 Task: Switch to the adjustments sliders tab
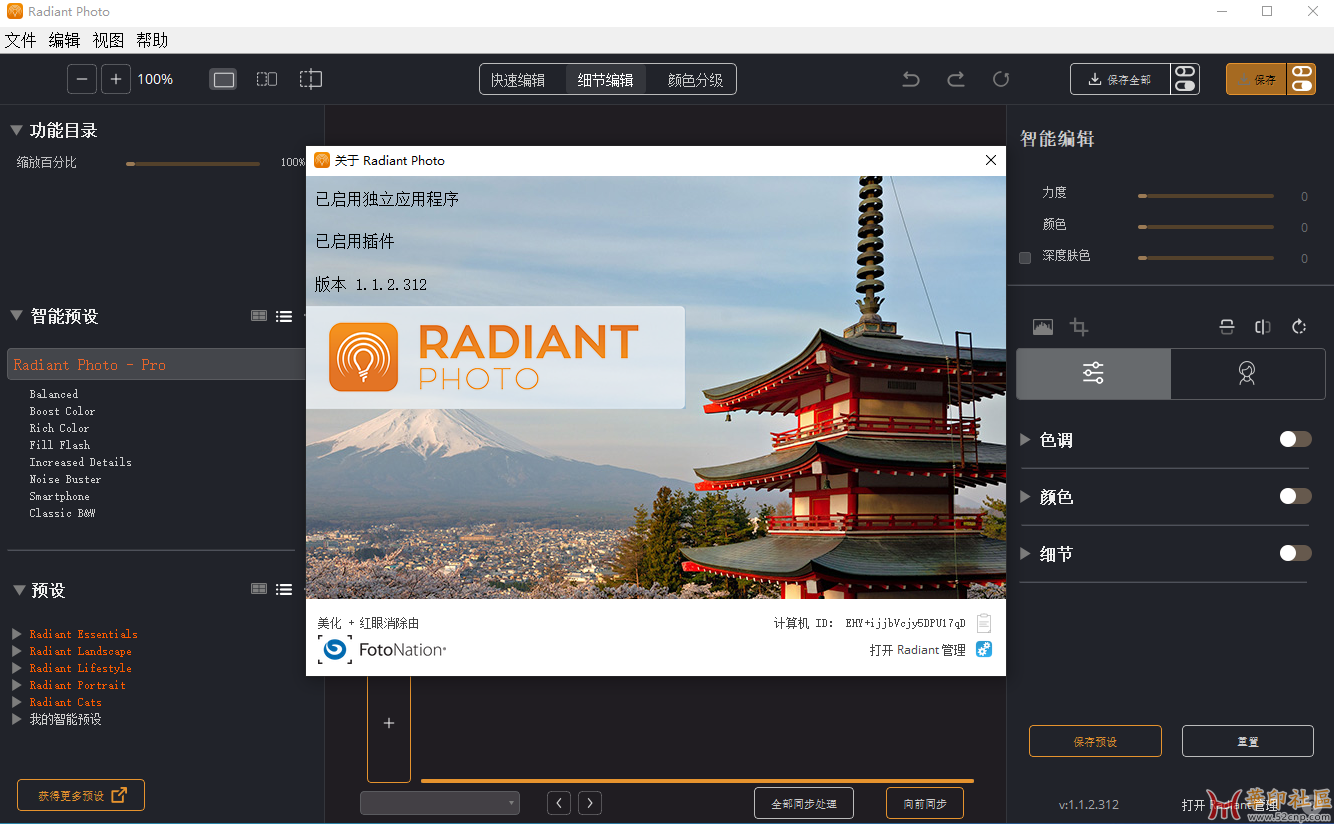point(1093,374)
